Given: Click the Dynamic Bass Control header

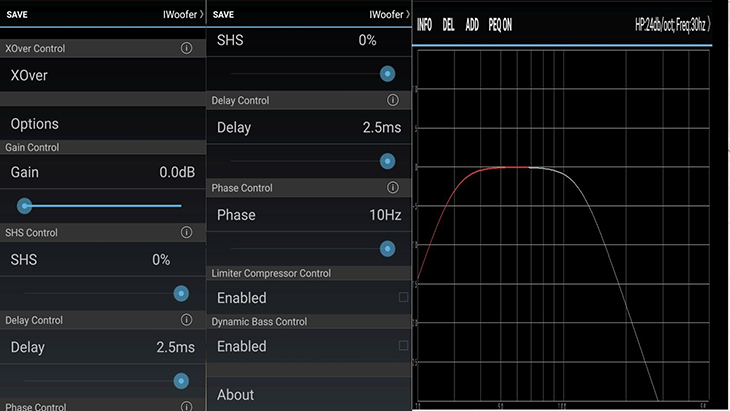Looking at the screenshot, I should coord(309,322).
